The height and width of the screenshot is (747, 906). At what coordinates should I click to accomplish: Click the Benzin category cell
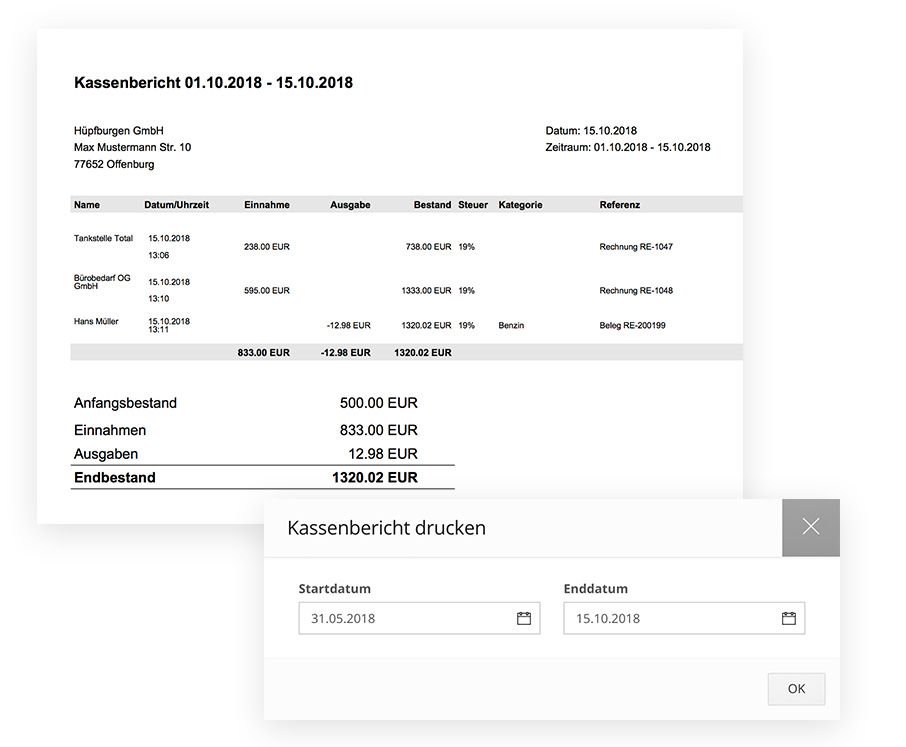tap(511, 325)
